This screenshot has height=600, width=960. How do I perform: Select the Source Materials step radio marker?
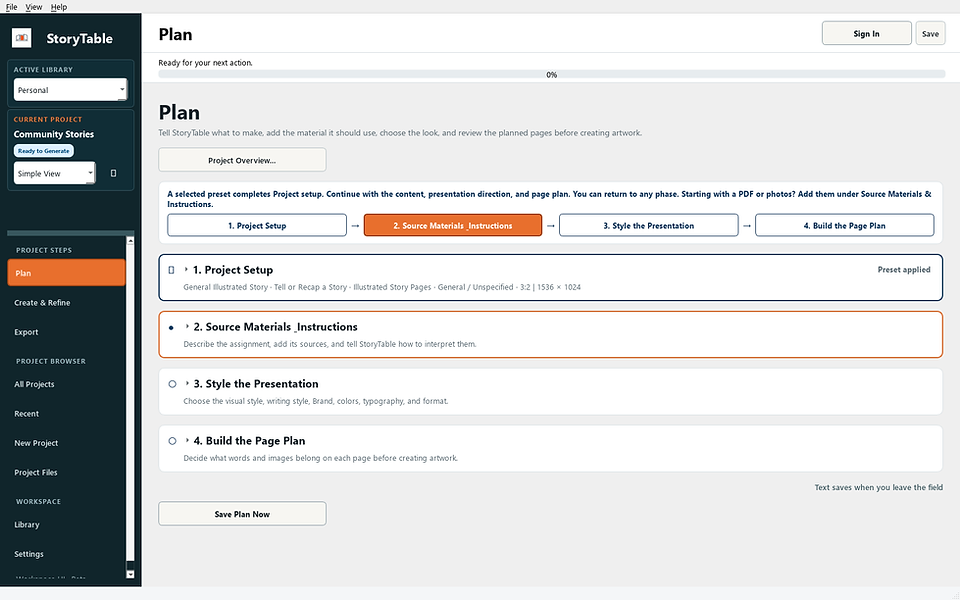pos(171,328)
